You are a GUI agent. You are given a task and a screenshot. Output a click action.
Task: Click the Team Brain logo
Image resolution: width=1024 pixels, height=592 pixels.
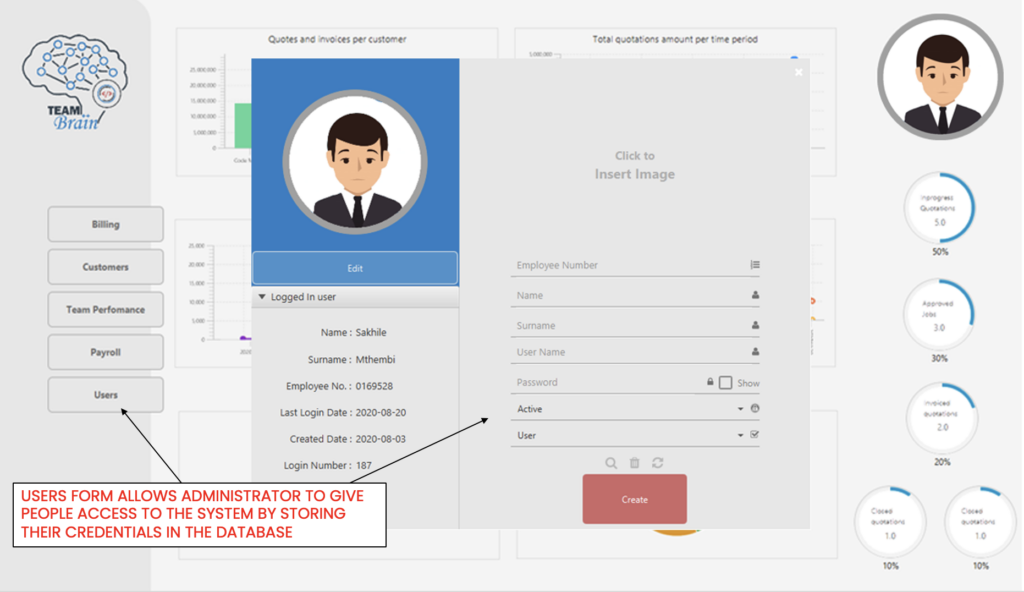coord(74,82)
